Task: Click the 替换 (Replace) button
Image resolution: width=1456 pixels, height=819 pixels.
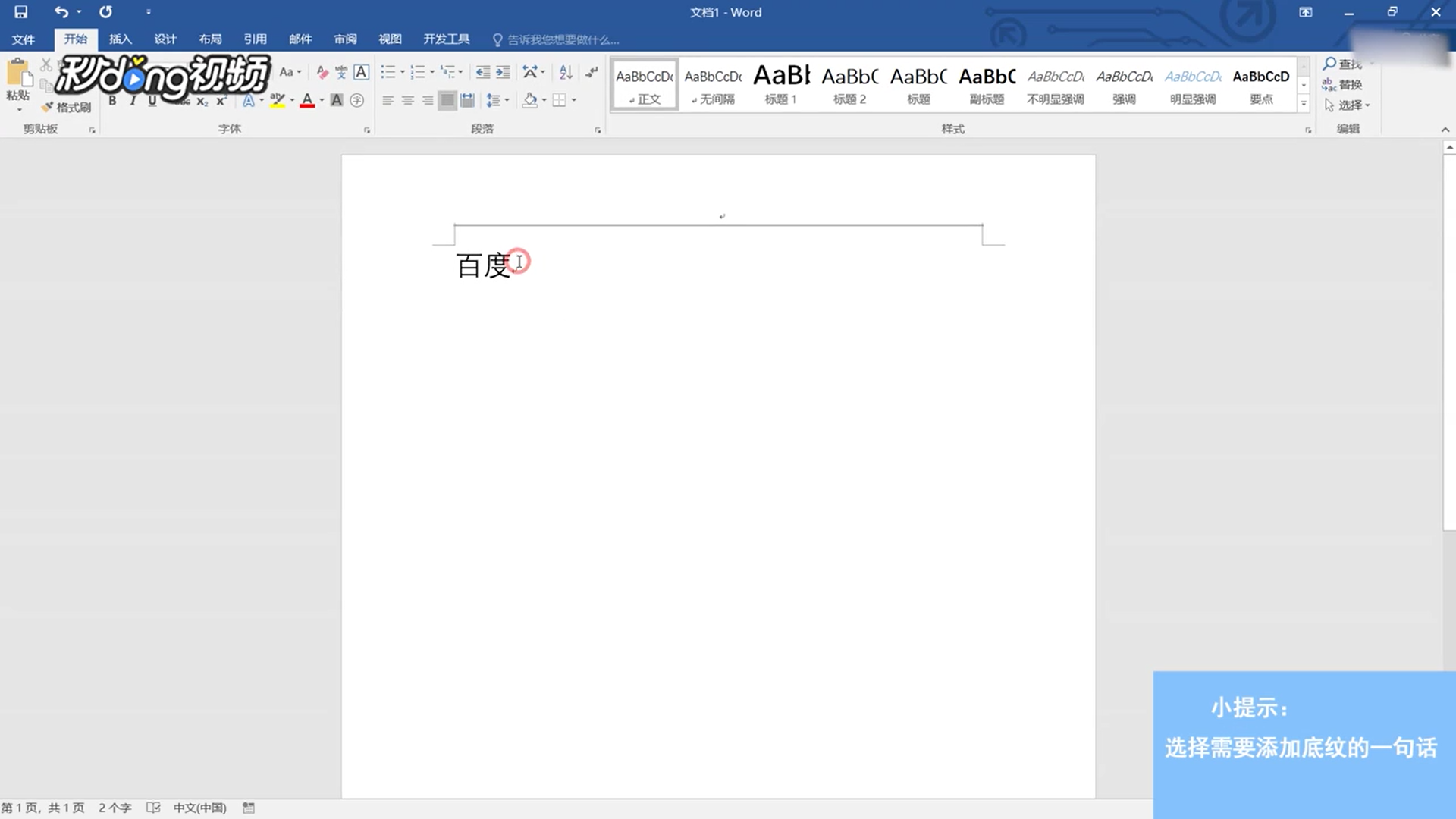Action: (x=1342, y=84)
